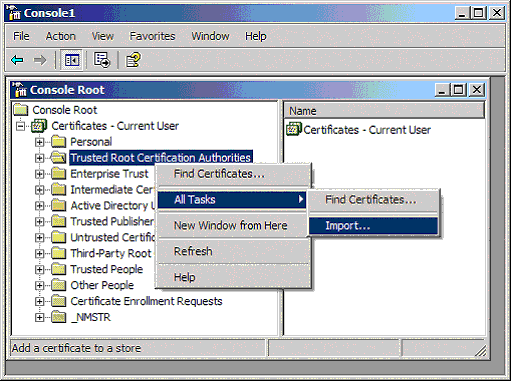
Task: Open the Window menu
Action: [x=210, y=36]
